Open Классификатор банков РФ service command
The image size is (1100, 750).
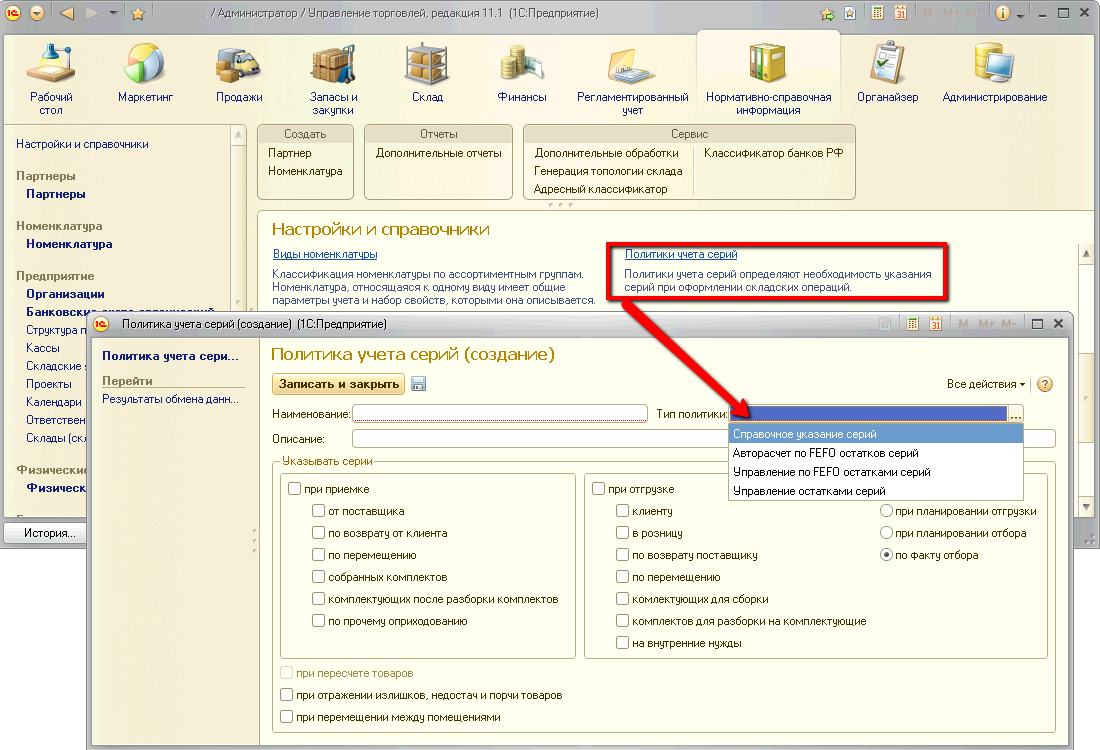(x=773, y=153)
